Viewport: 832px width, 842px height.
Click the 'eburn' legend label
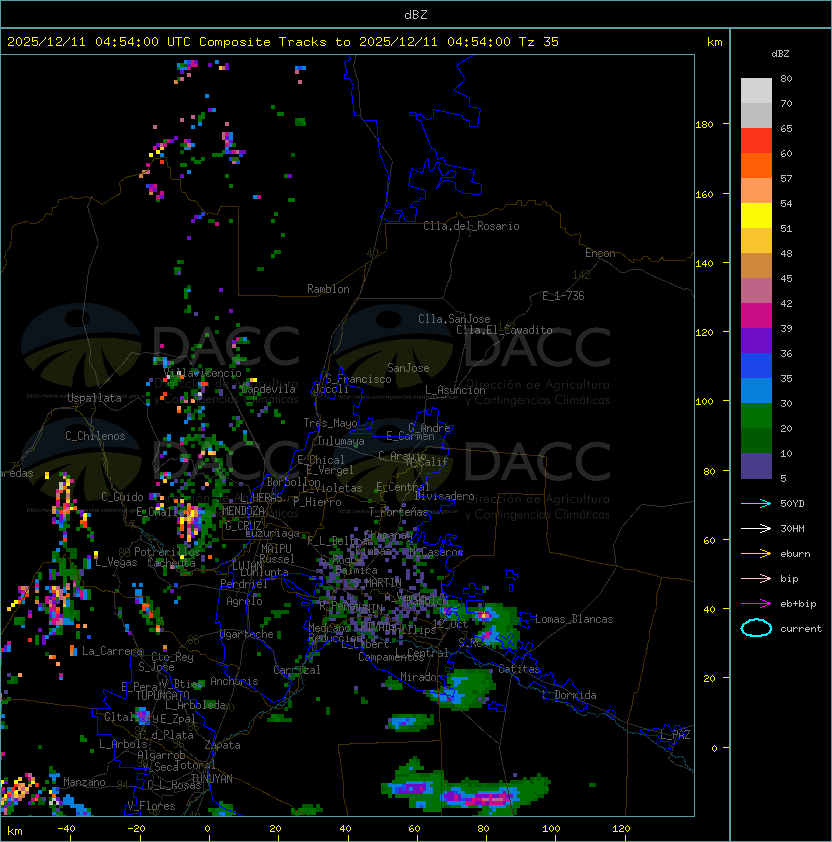pos(795,554)
